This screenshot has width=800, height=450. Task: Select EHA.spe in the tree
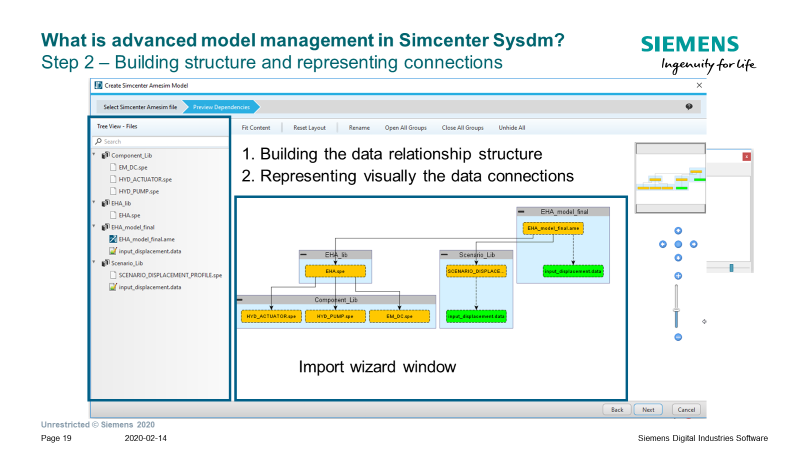[129, 215]
